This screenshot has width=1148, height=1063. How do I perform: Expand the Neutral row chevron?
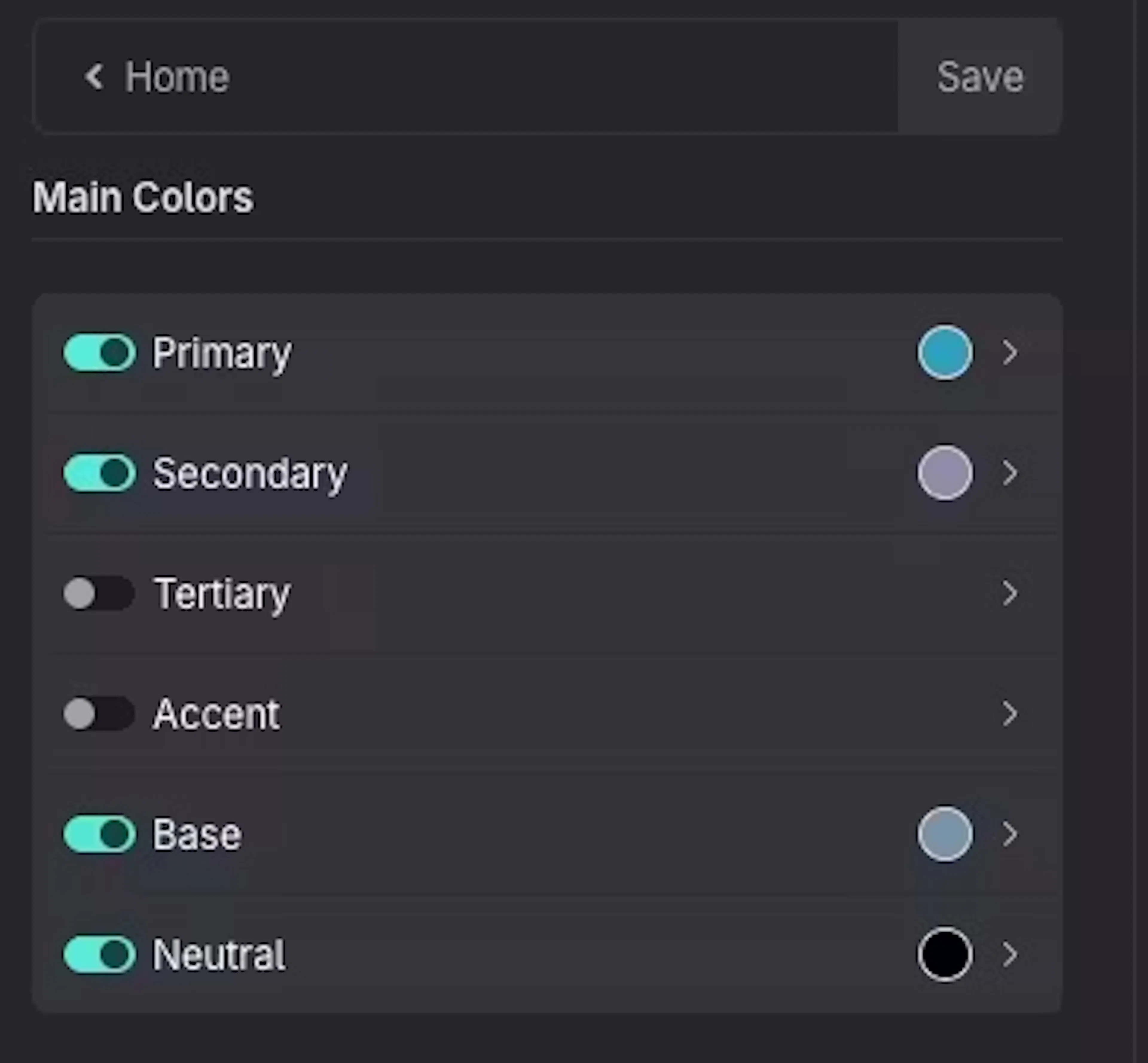[1010, 954]
